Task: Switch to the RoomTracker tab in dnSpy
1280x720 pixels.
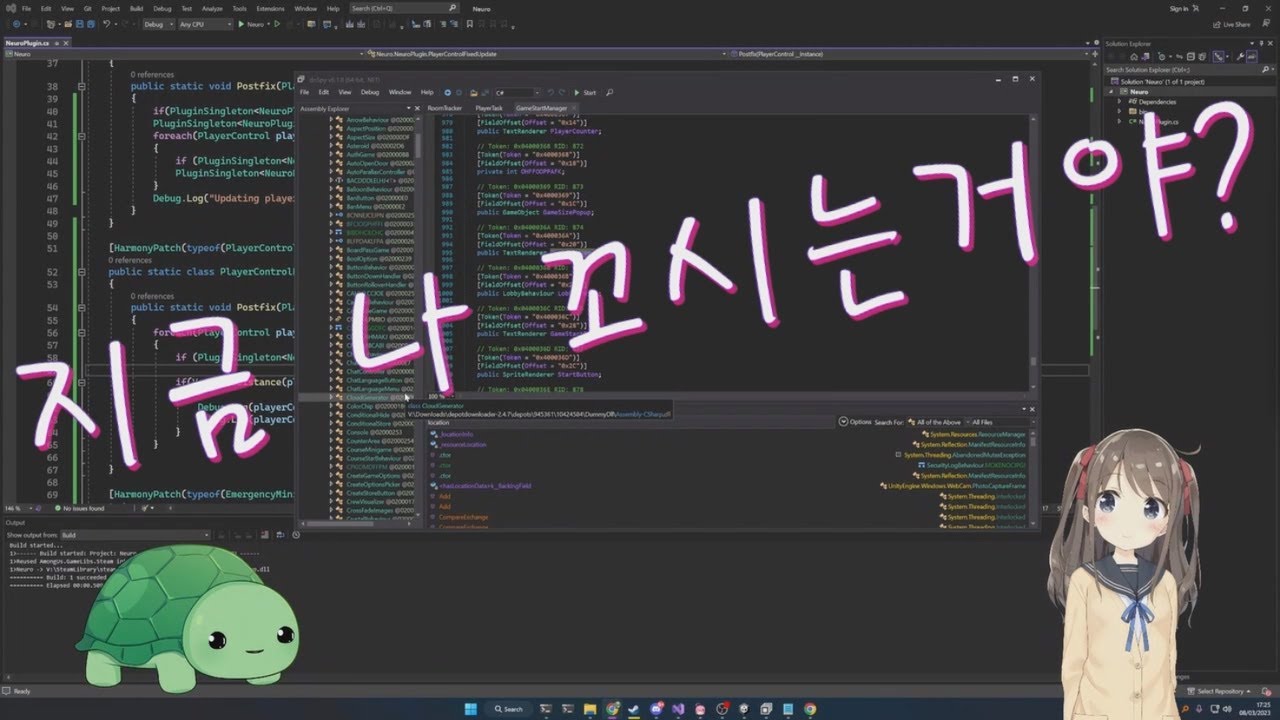Action: click(x=445, y=108)
